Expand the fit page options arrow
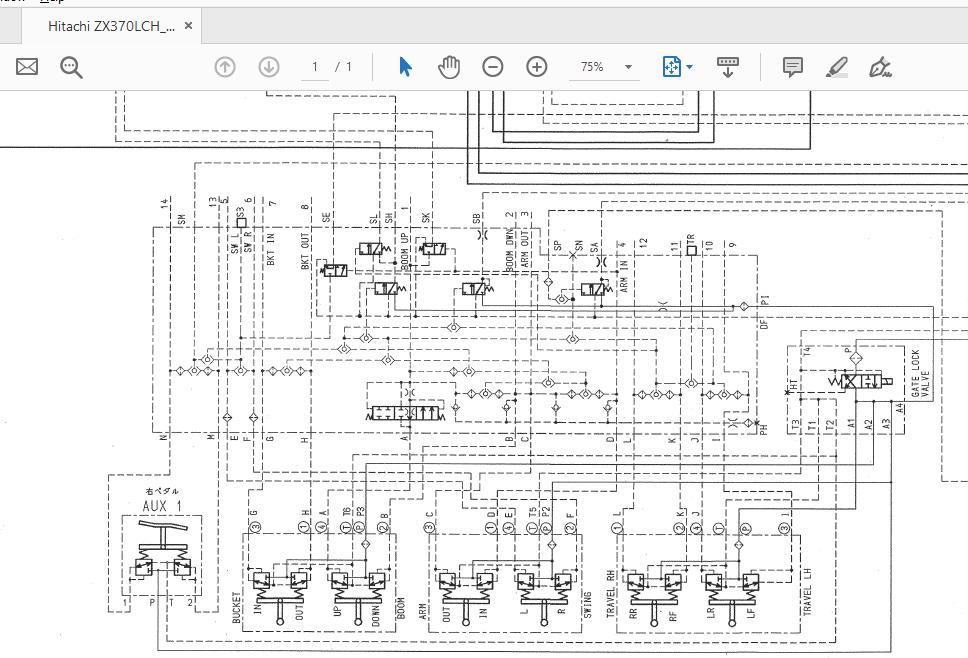The width and height of the screenshot is (968, 658). click(690, 67)
